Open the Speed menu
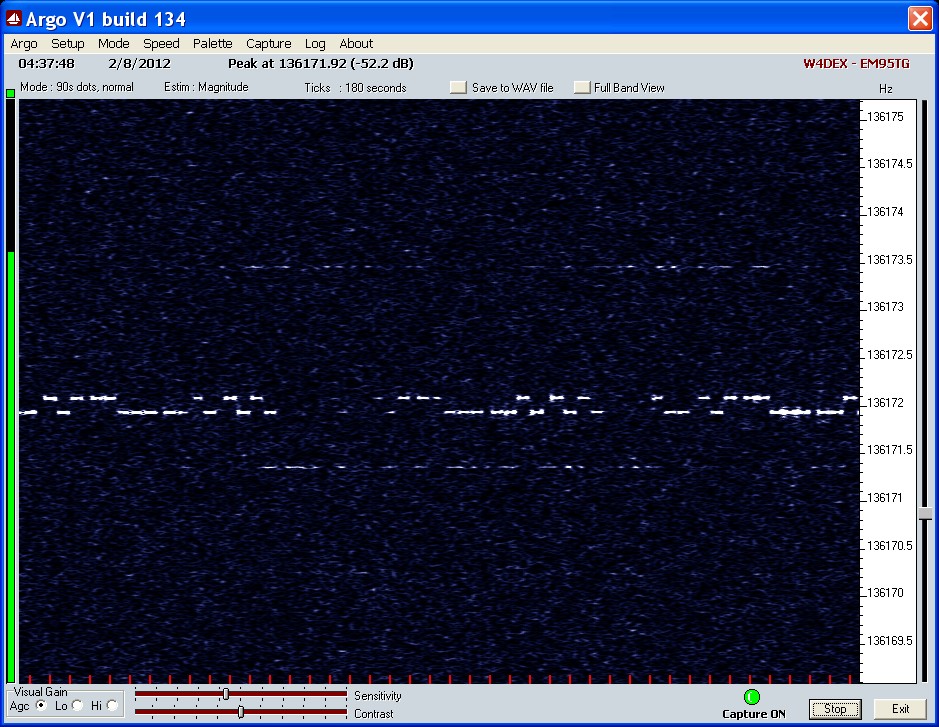Viewport: 939px width, 727px height. coord(161,44)
